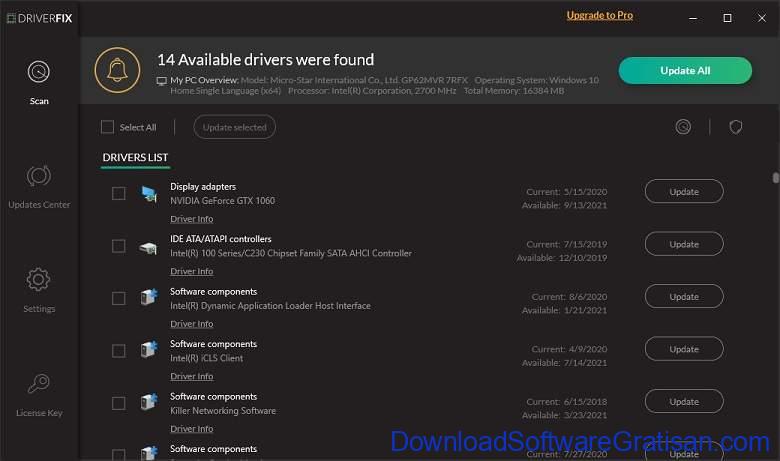
Task: Click the 'IDE ATA/ATAPI controllers' category text
Action: [x=221, y=239]
